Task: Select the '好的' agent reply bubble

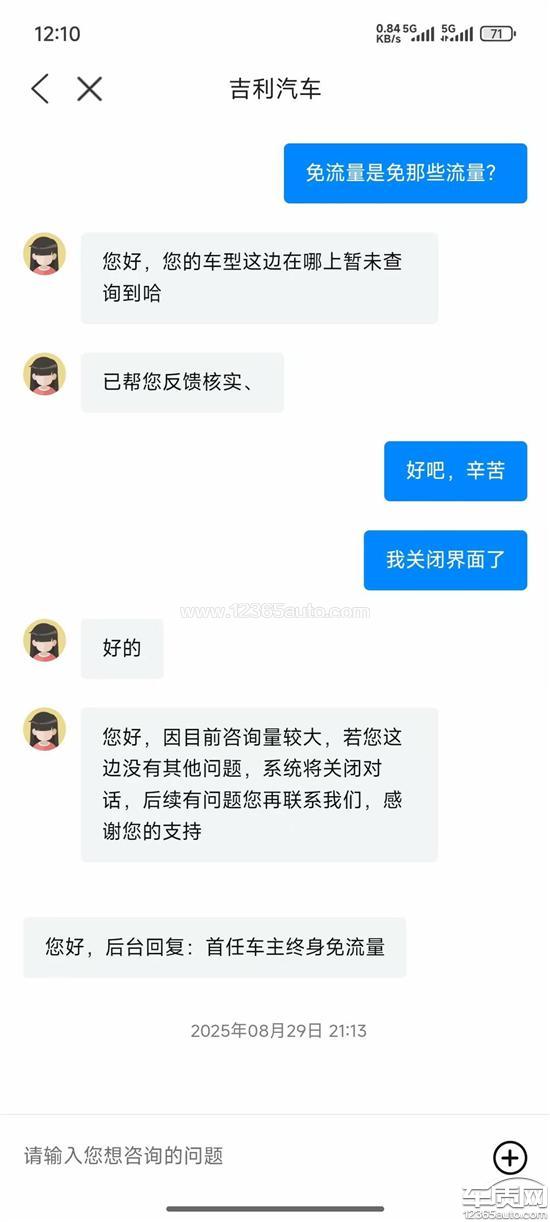Action: 122,648
